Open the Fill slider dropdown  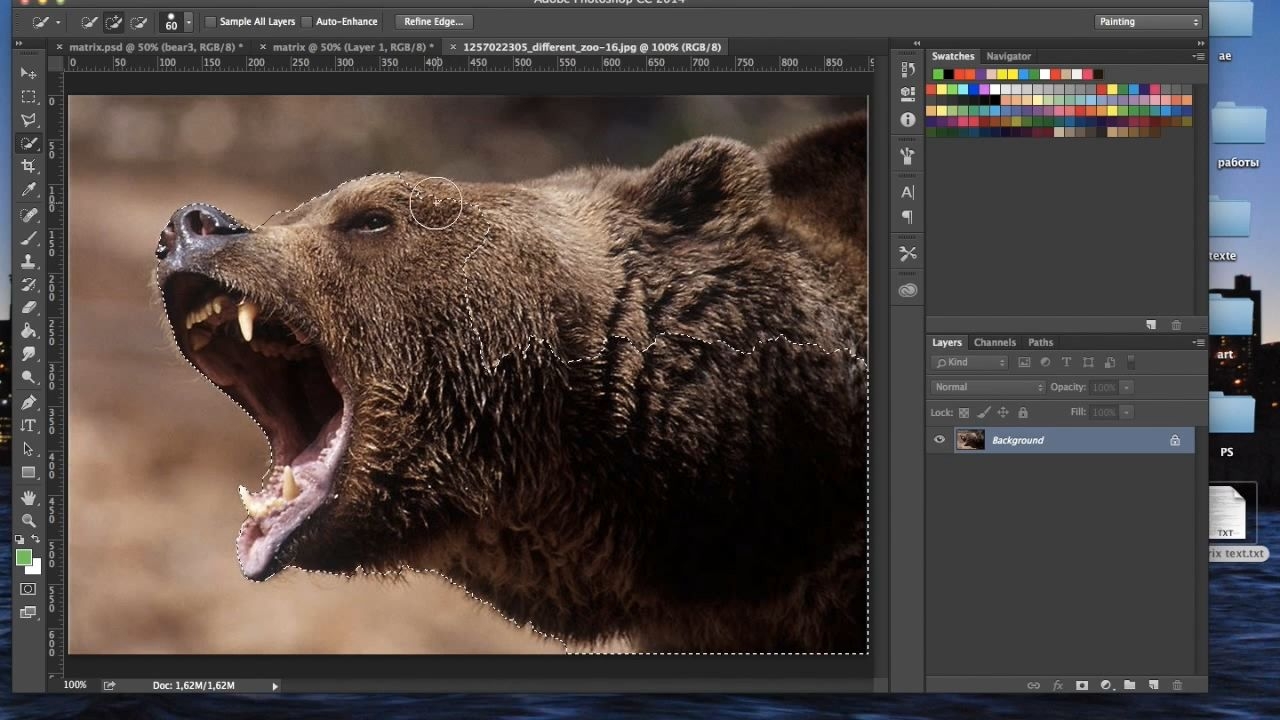click(1126, 412)
